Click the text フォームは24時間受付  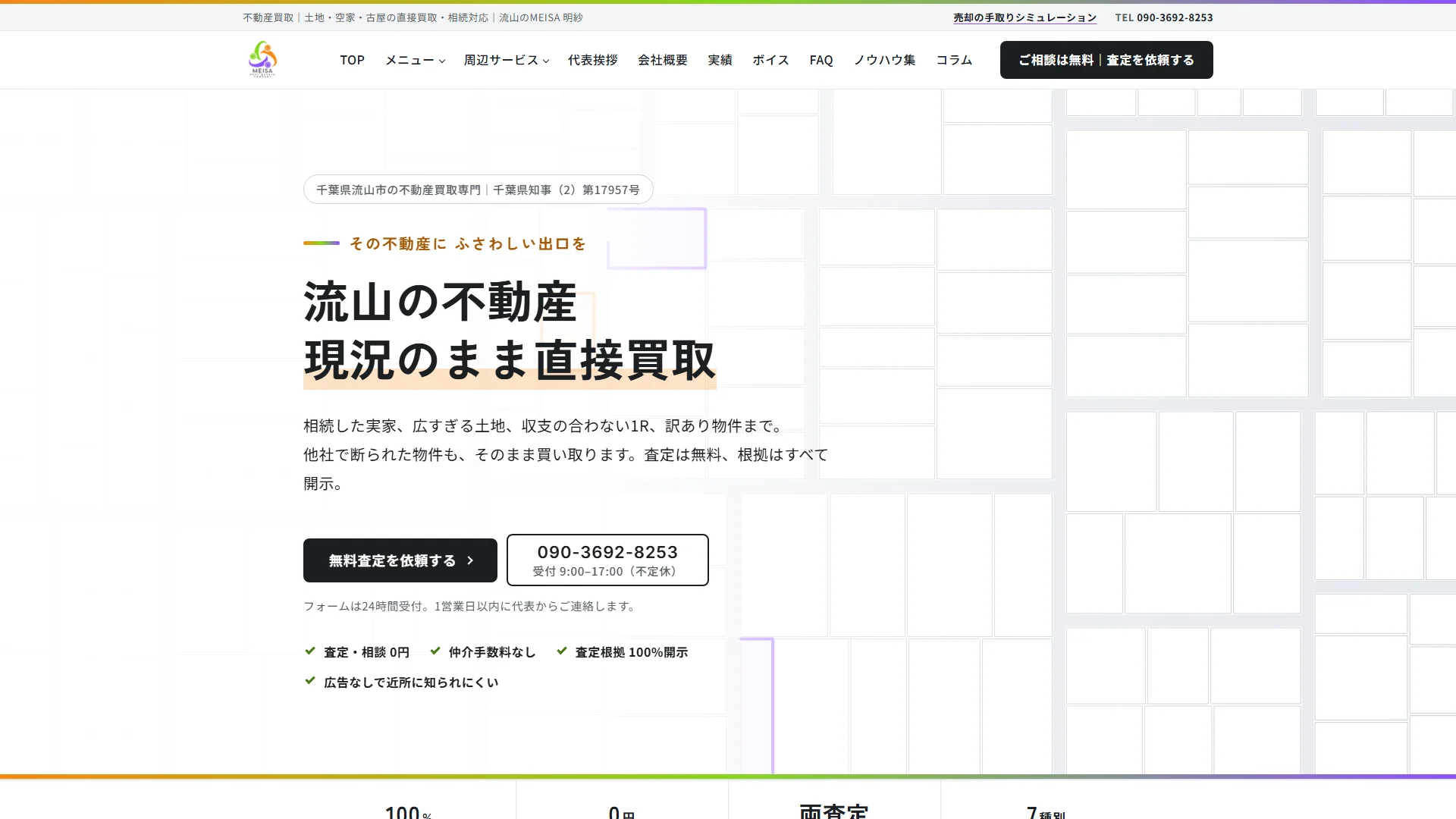[363, 606]
